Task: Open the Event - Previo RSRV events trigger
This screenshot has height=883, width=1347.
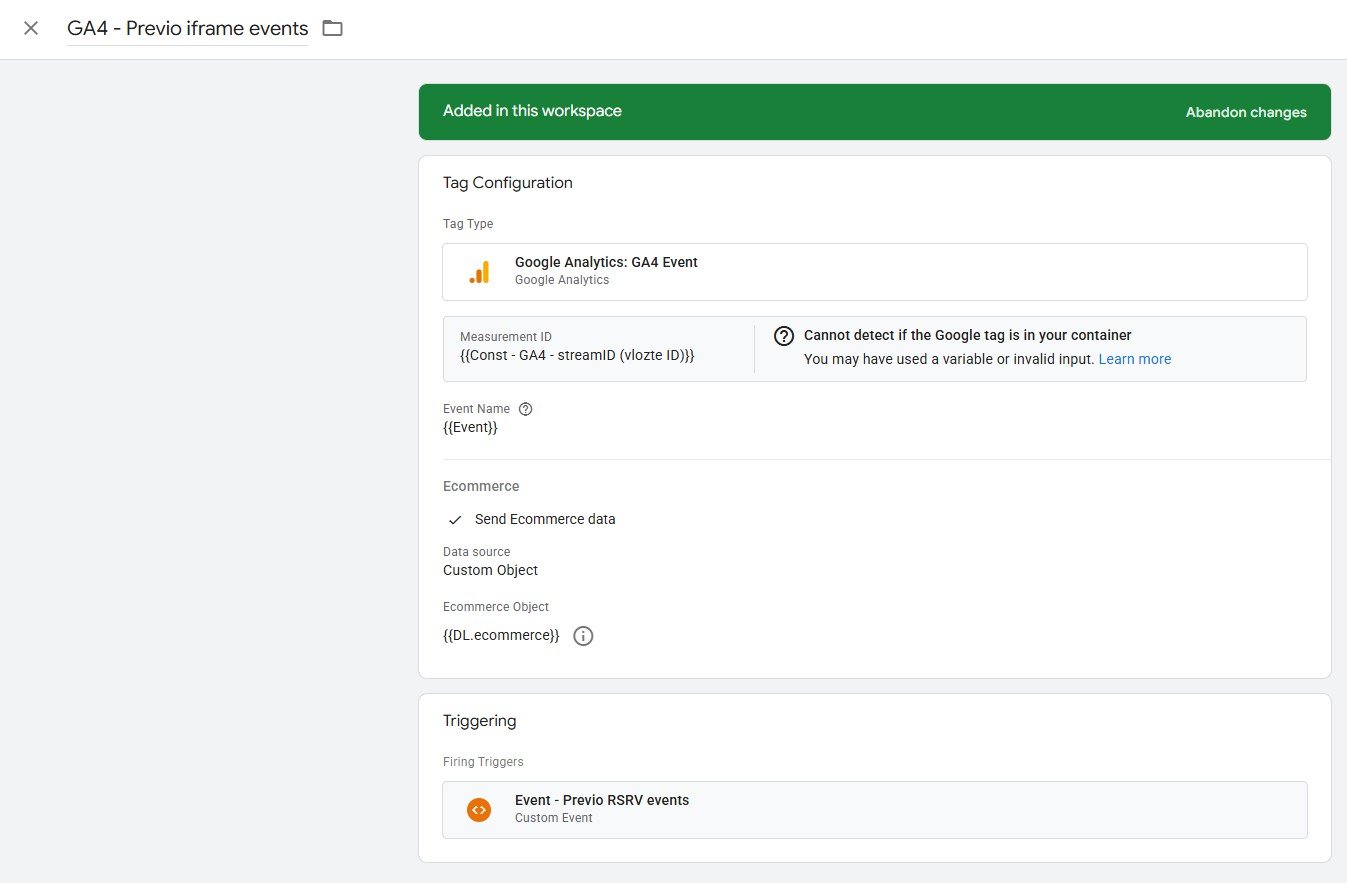Action: pos(601,800)
